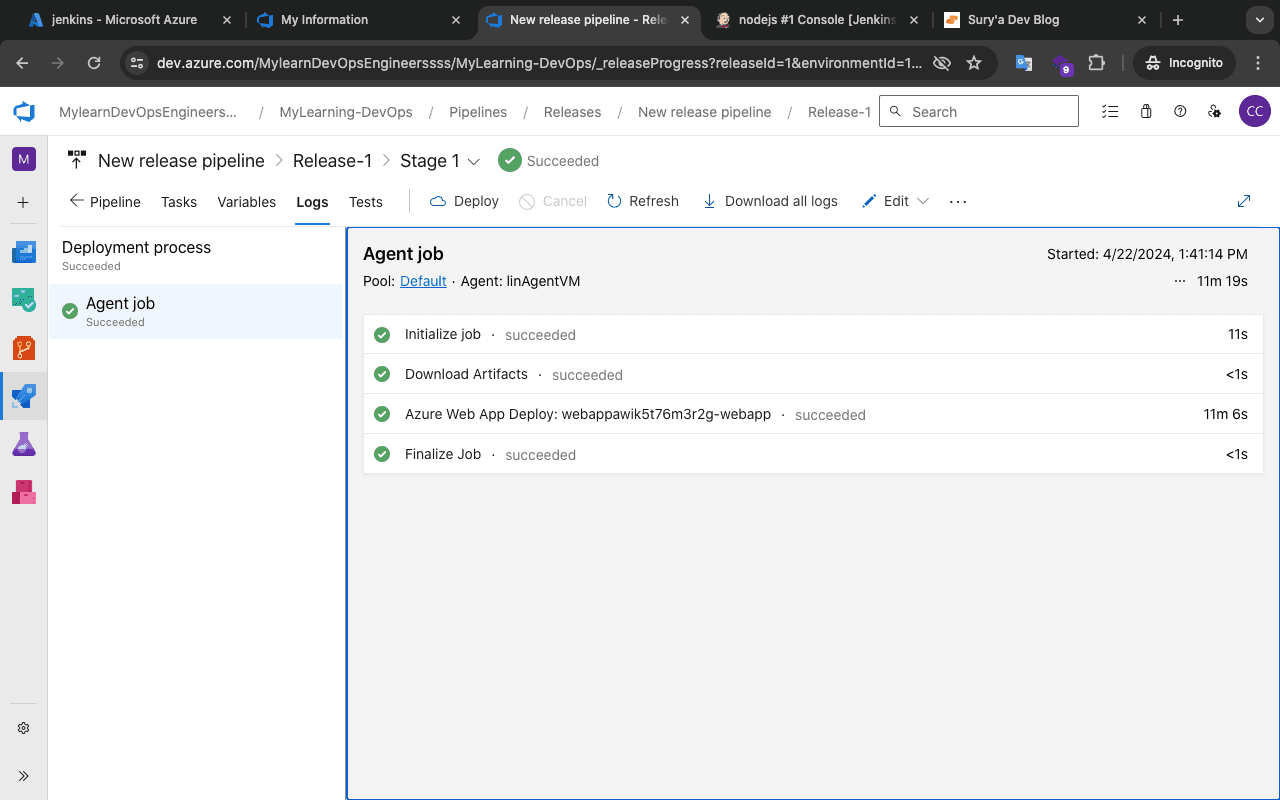Click the Search input field
Screen dimensions: 1280x800
(979, 111)
